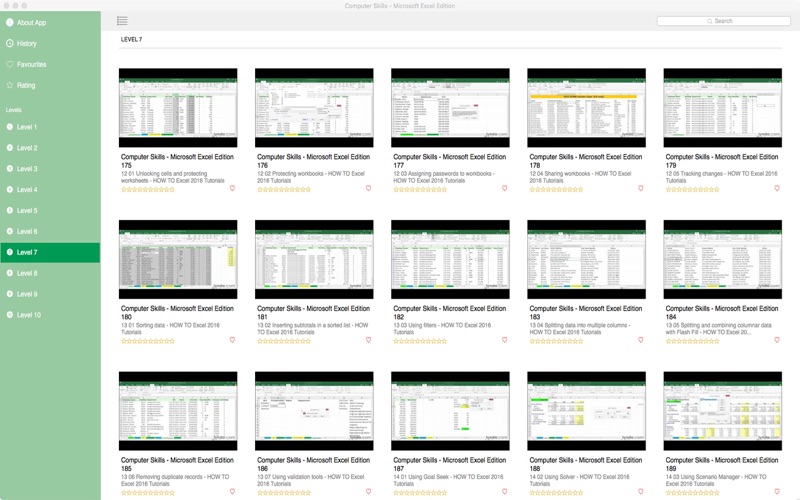Open the History section
Viewport: 800px width, 500px height.
[50, 43]
